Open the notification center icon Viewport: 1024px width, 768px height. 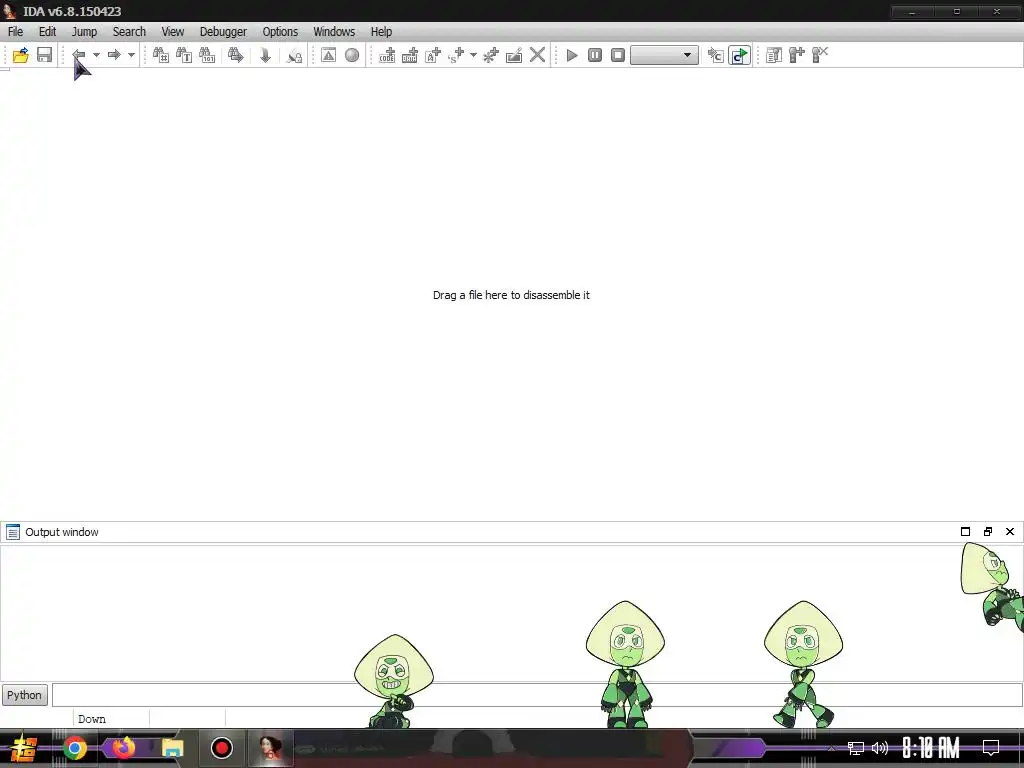pos(991,748)
